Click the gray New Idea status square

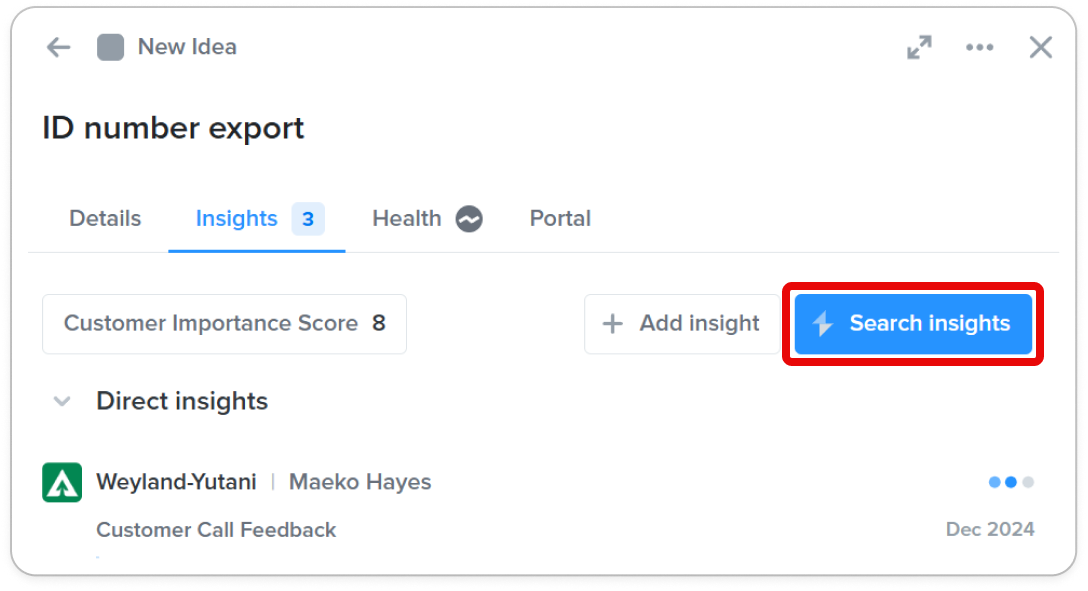[110, 47]
